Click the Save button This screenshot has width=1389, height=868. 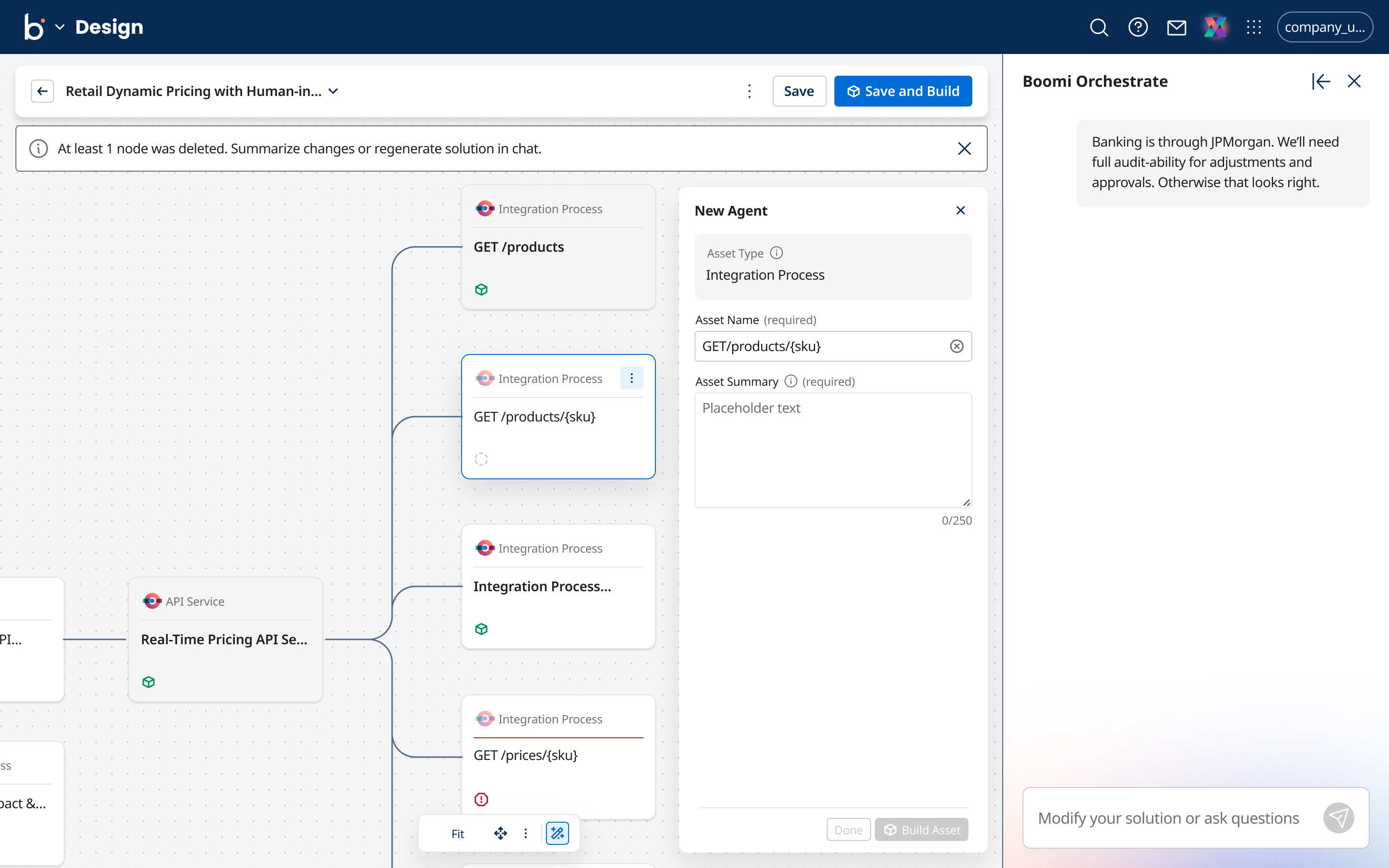799,91
